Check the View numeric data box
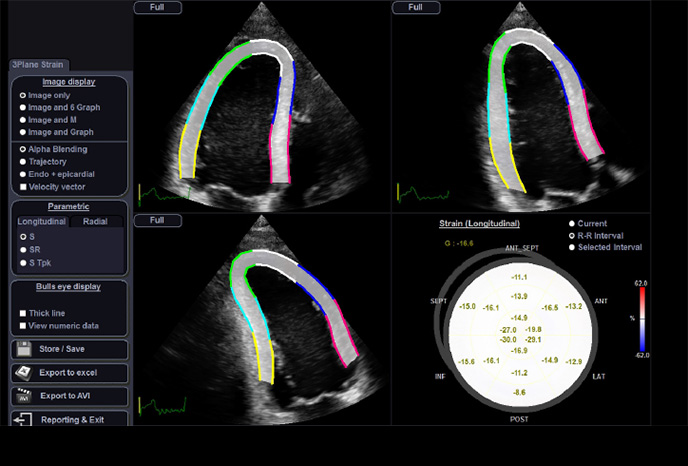This screenshot has height=466, width=688. point(23,325)
